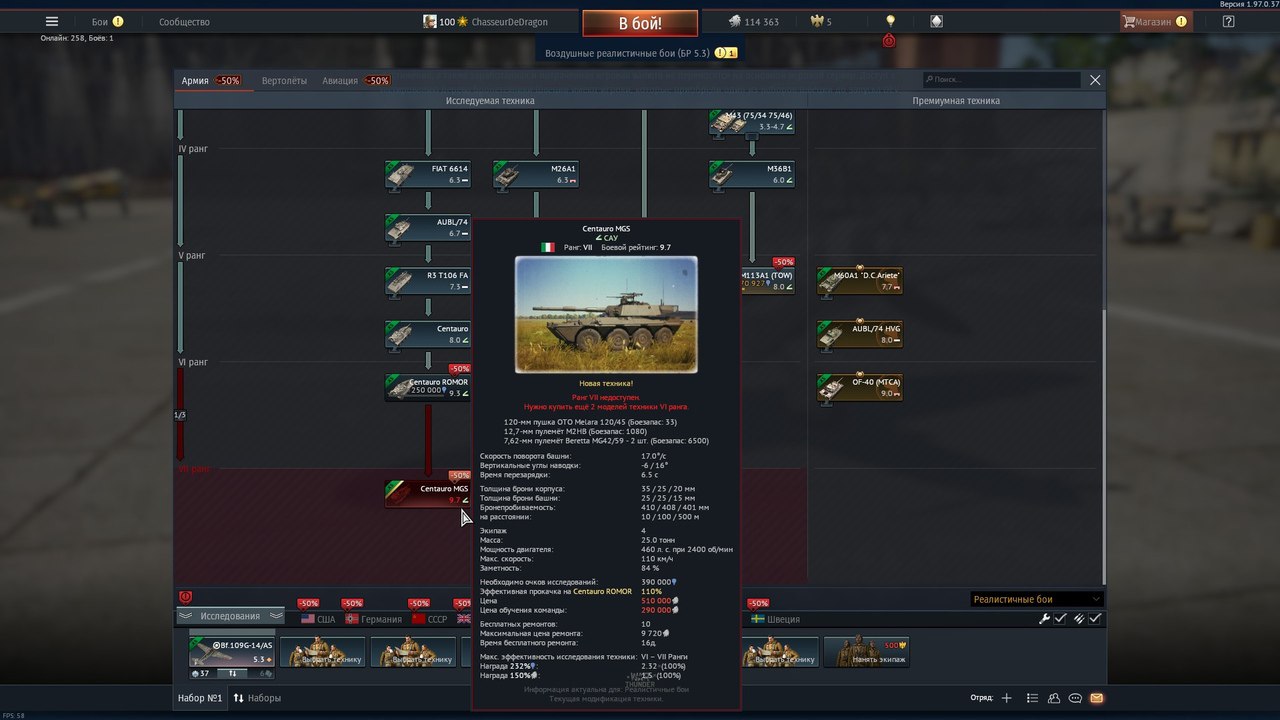The height and width of the screenshot is (720, 1280).
Task: Click the wrench repair icon
Action: pos(1045,619)
